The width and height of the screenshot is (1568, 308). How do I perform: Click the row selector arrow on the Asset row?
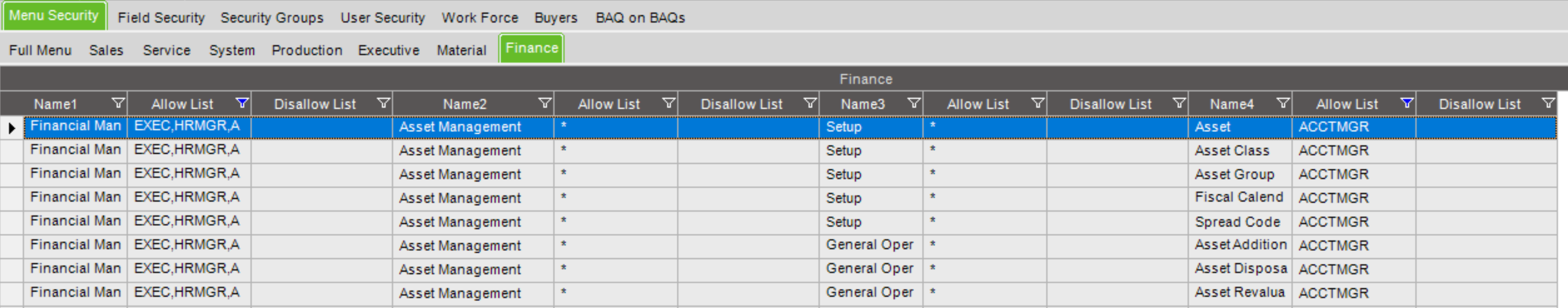click(12, 127)
